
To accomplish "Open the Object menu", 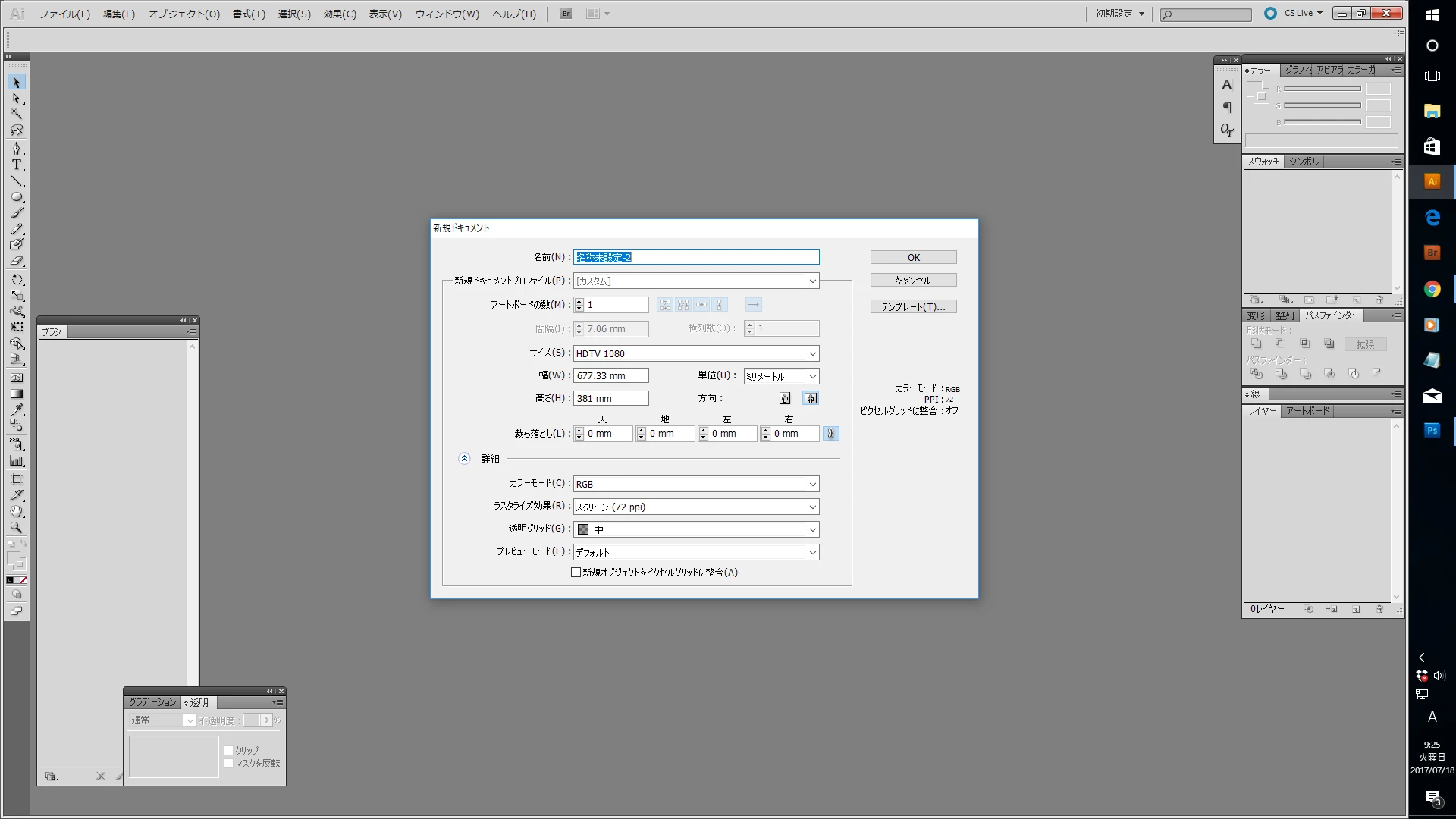I will tap(184, 14).
